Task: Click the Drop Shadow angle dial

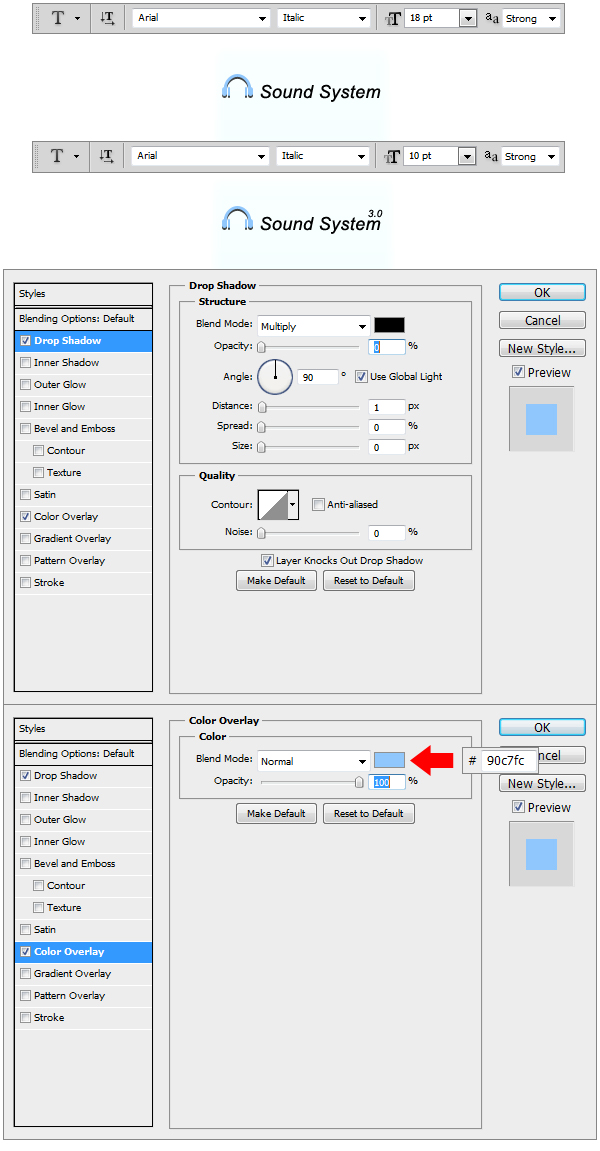Action: (275, 377)
